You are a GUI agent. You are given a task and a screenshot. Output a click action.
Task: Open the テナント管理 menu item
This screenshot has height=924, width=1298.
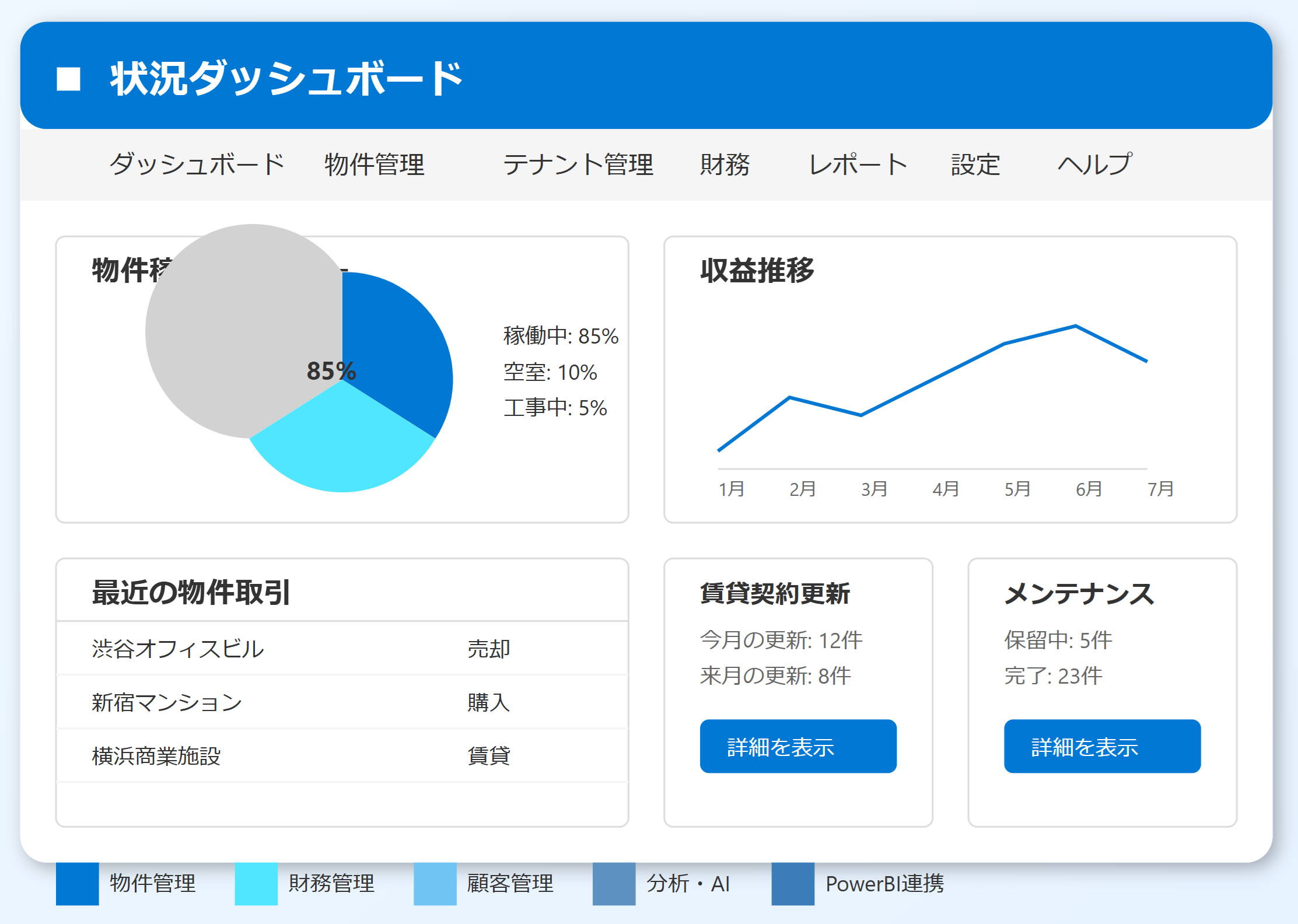tap(579, 164)
